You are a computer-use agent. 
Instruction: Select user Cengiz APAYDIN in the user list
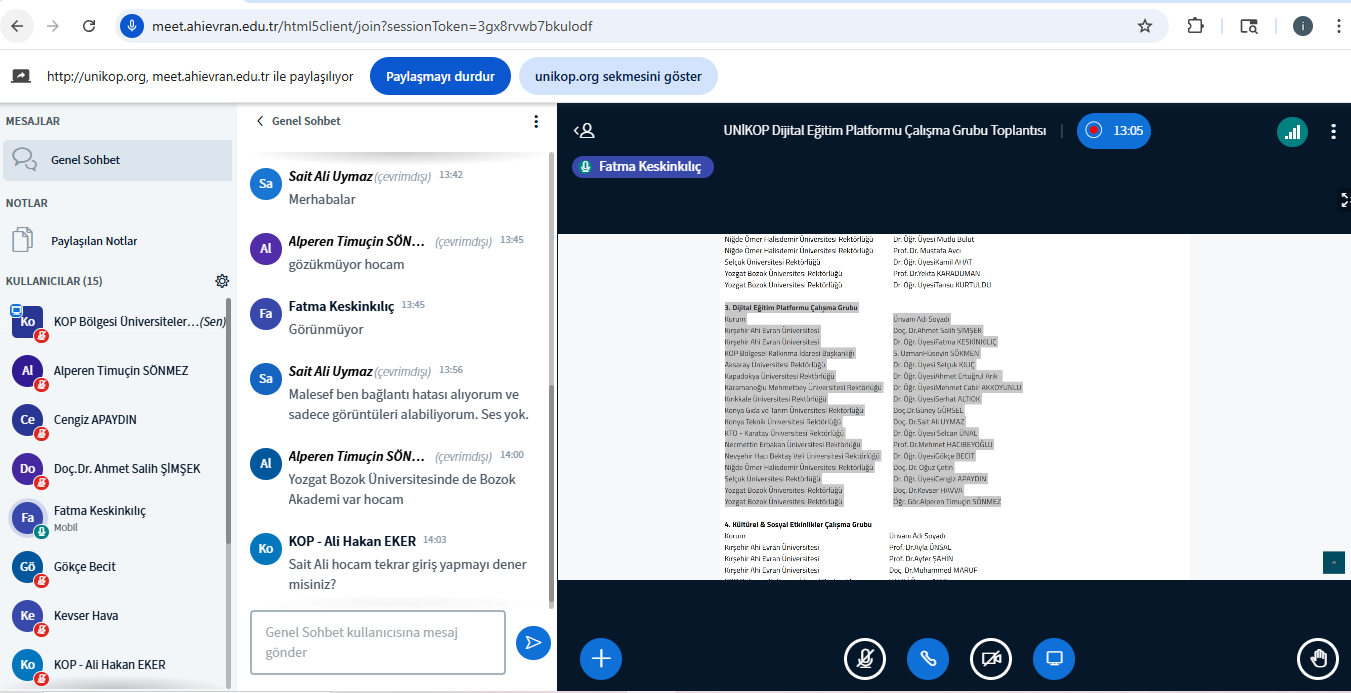click(95, 420)
